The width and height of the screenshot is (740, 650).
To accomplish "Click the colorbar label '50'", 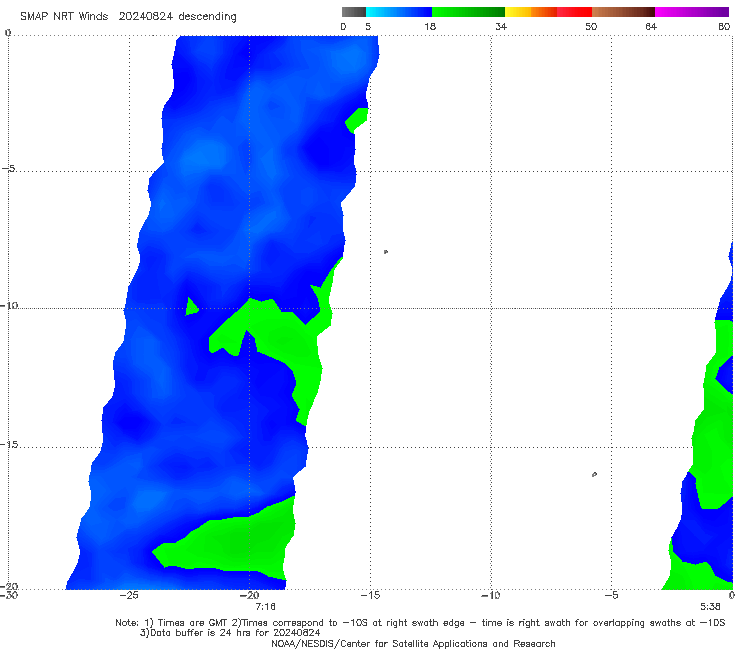I will point(591,26).
